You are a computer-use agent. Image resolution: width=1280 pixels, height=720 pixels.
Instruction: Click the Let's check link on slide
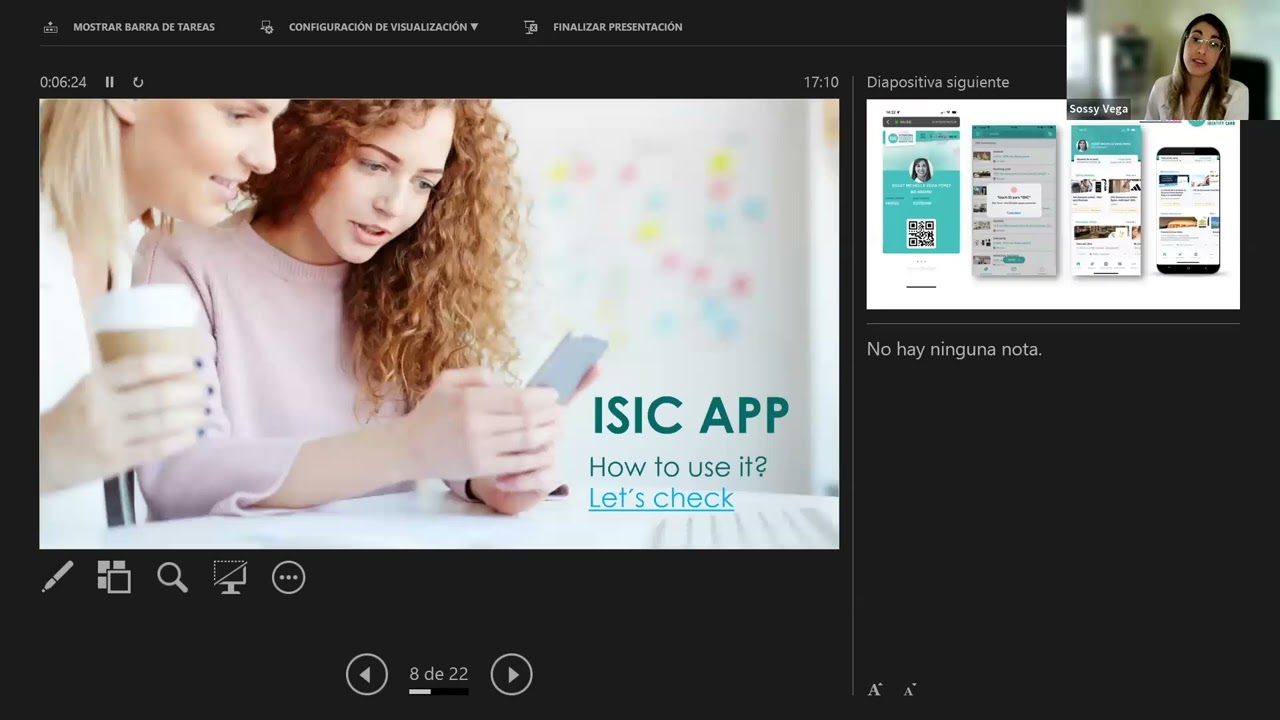tap(661, 498)
